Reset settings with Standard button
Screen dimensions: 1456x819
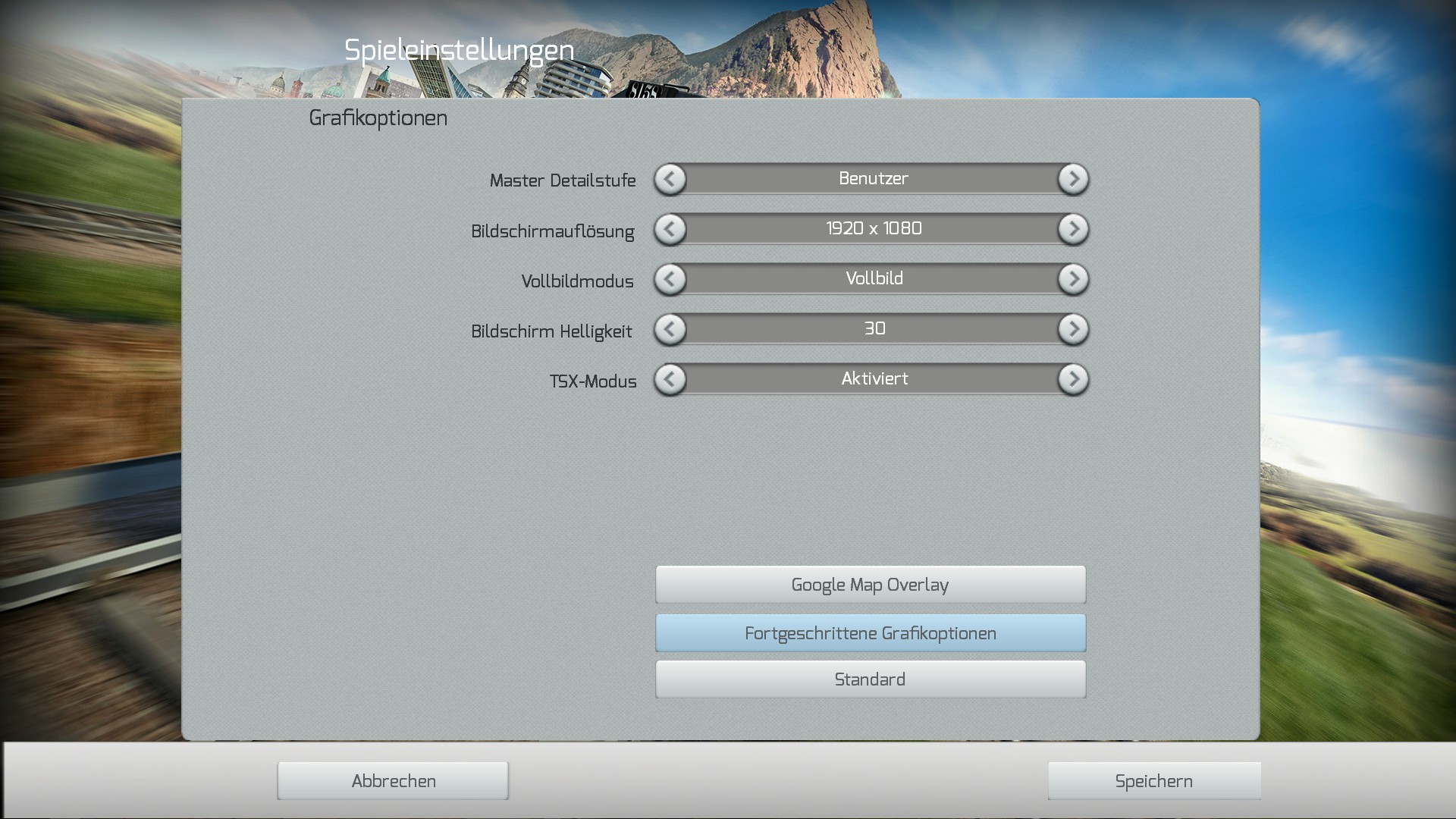point(870,679)
